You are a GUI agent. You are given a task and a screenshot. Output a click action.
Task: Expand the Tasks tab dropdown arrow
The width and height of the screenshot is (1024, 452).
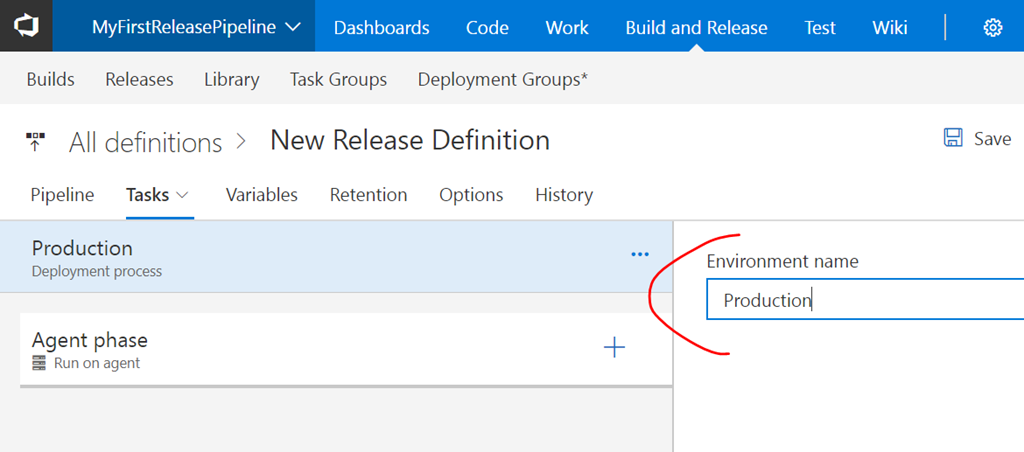coord(183,195)
